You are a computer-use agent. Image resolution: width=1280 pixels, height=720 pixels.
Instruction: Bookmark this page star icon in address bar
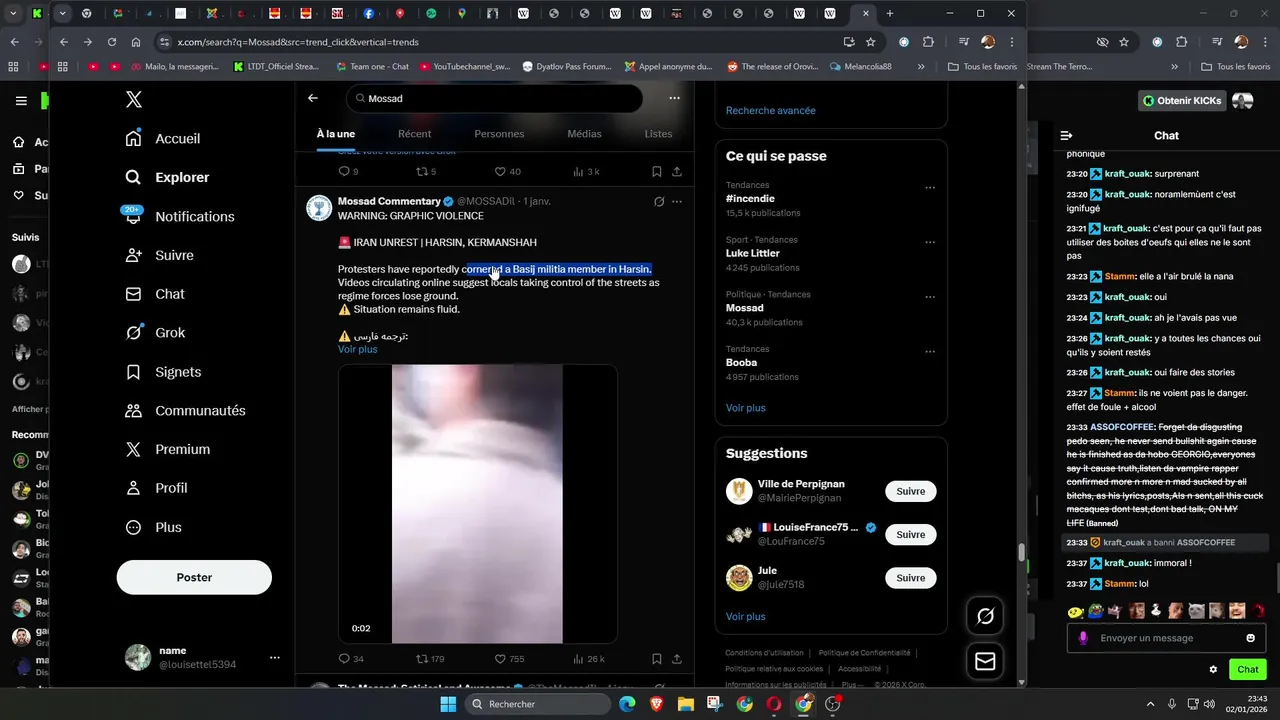click(x=871, y=42)
